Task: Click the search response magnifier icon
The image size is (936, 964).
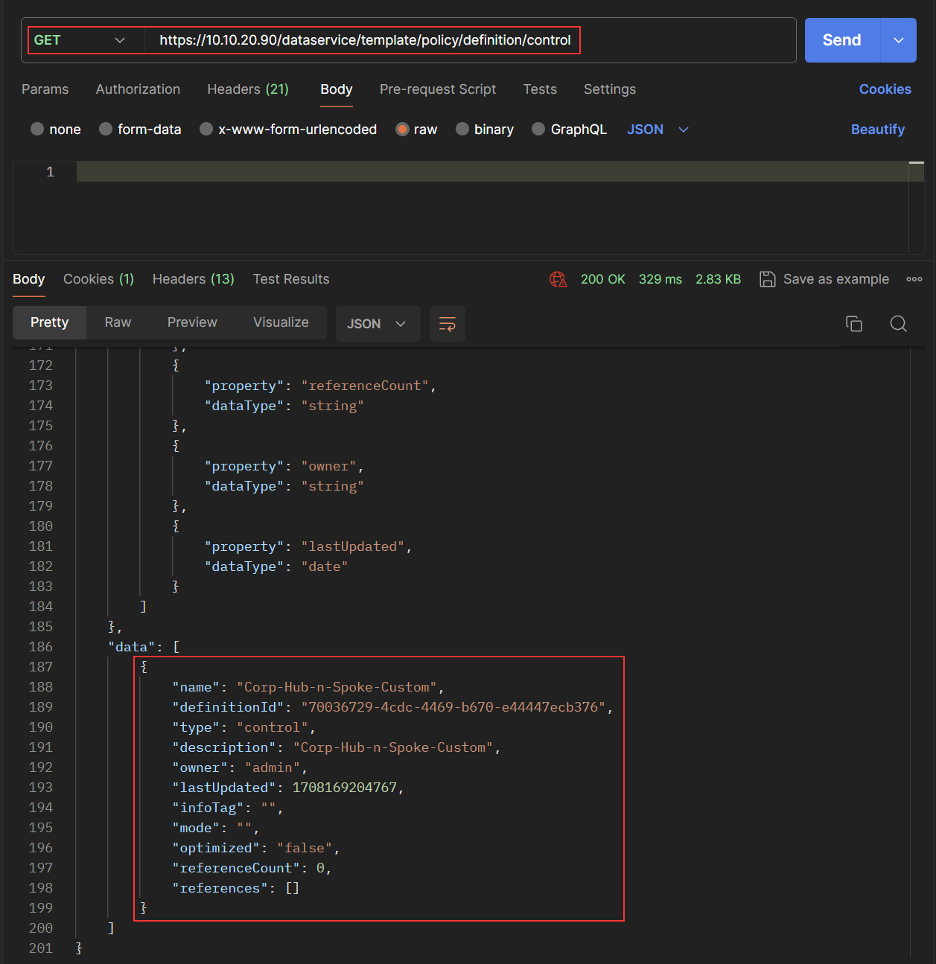Action: pyautogui.click(x=898, y=323)
